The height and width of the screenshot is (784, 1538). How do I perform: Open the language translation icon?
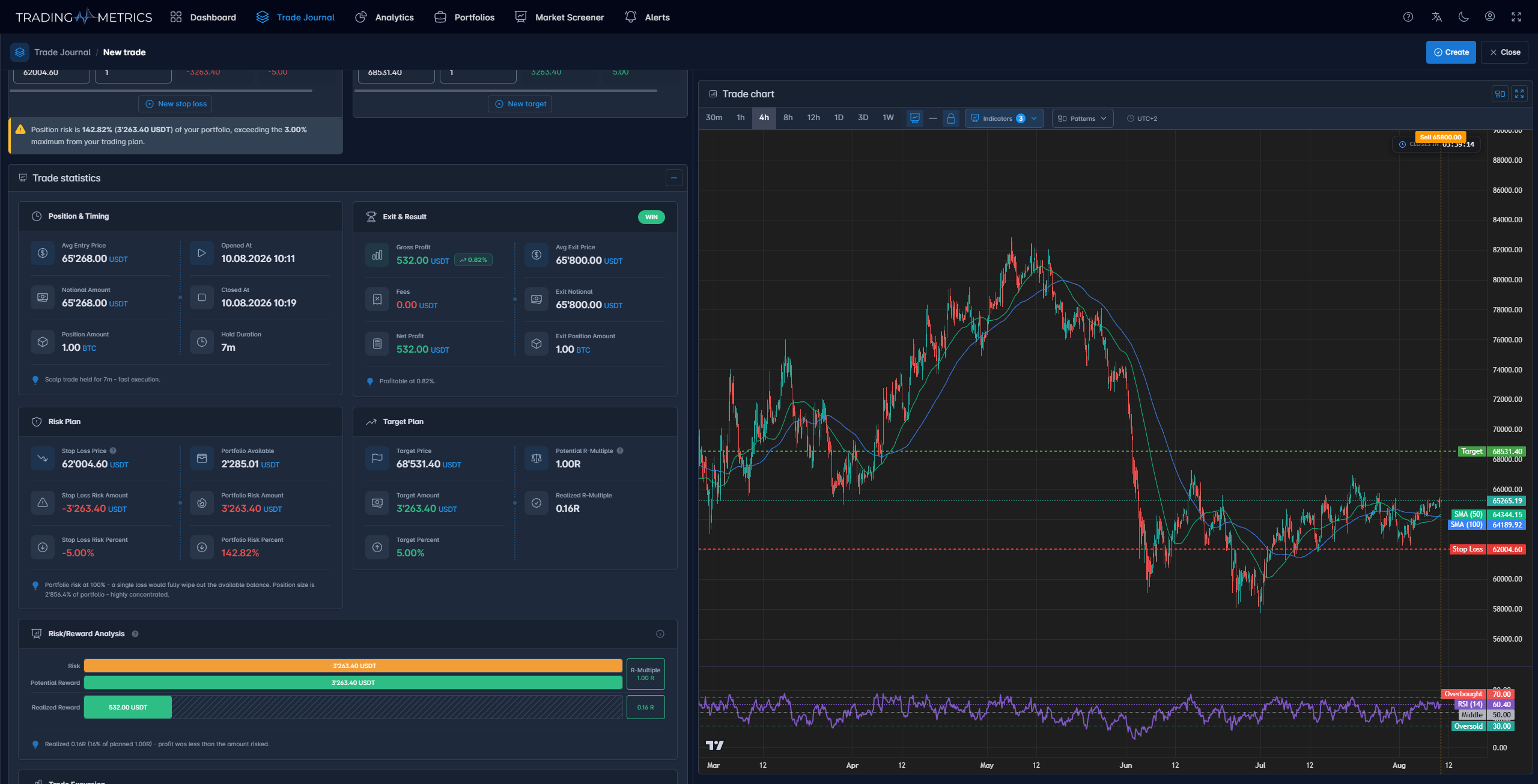pos(1436,17)
